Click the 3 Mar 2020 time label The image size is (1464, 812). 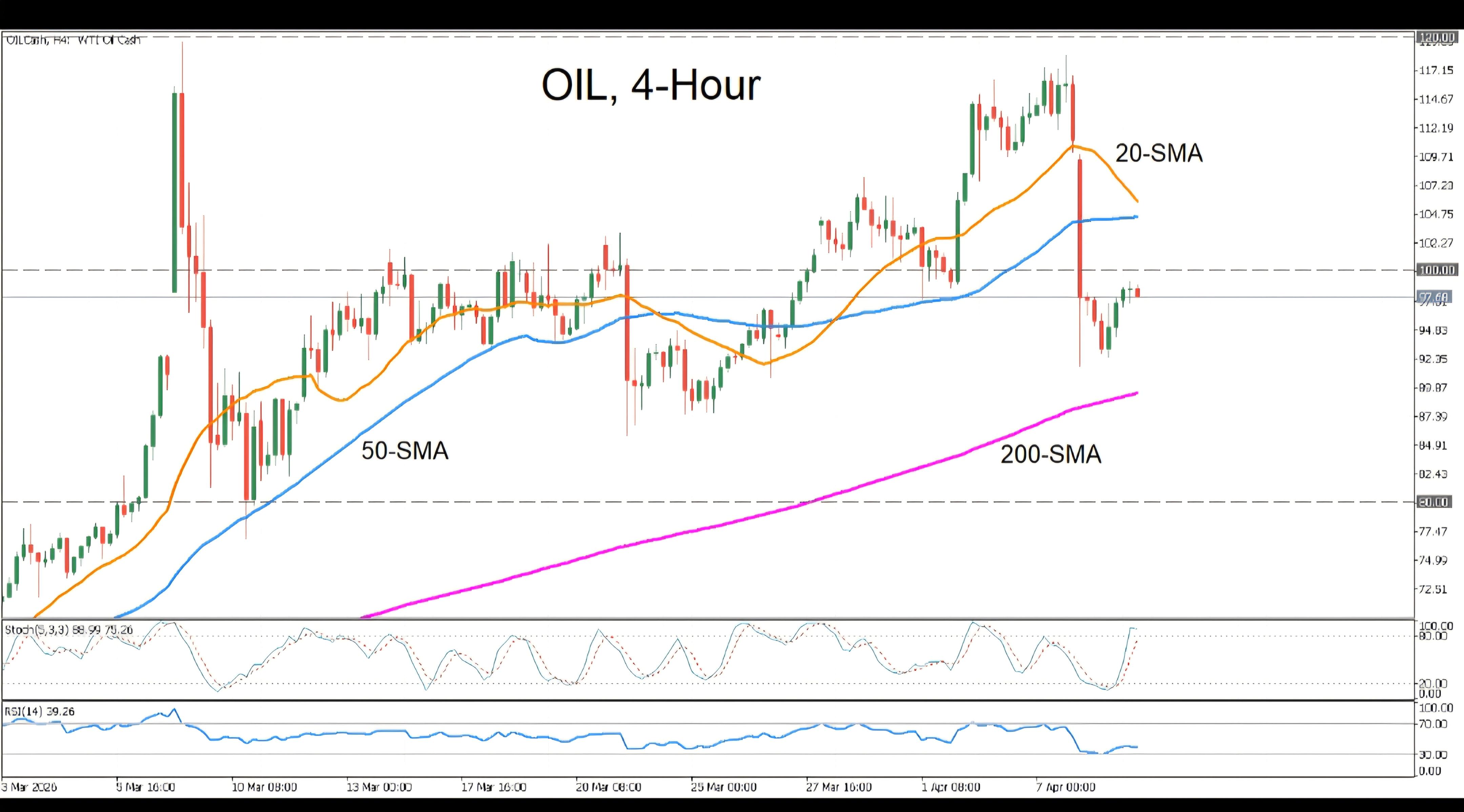(29, 787)
